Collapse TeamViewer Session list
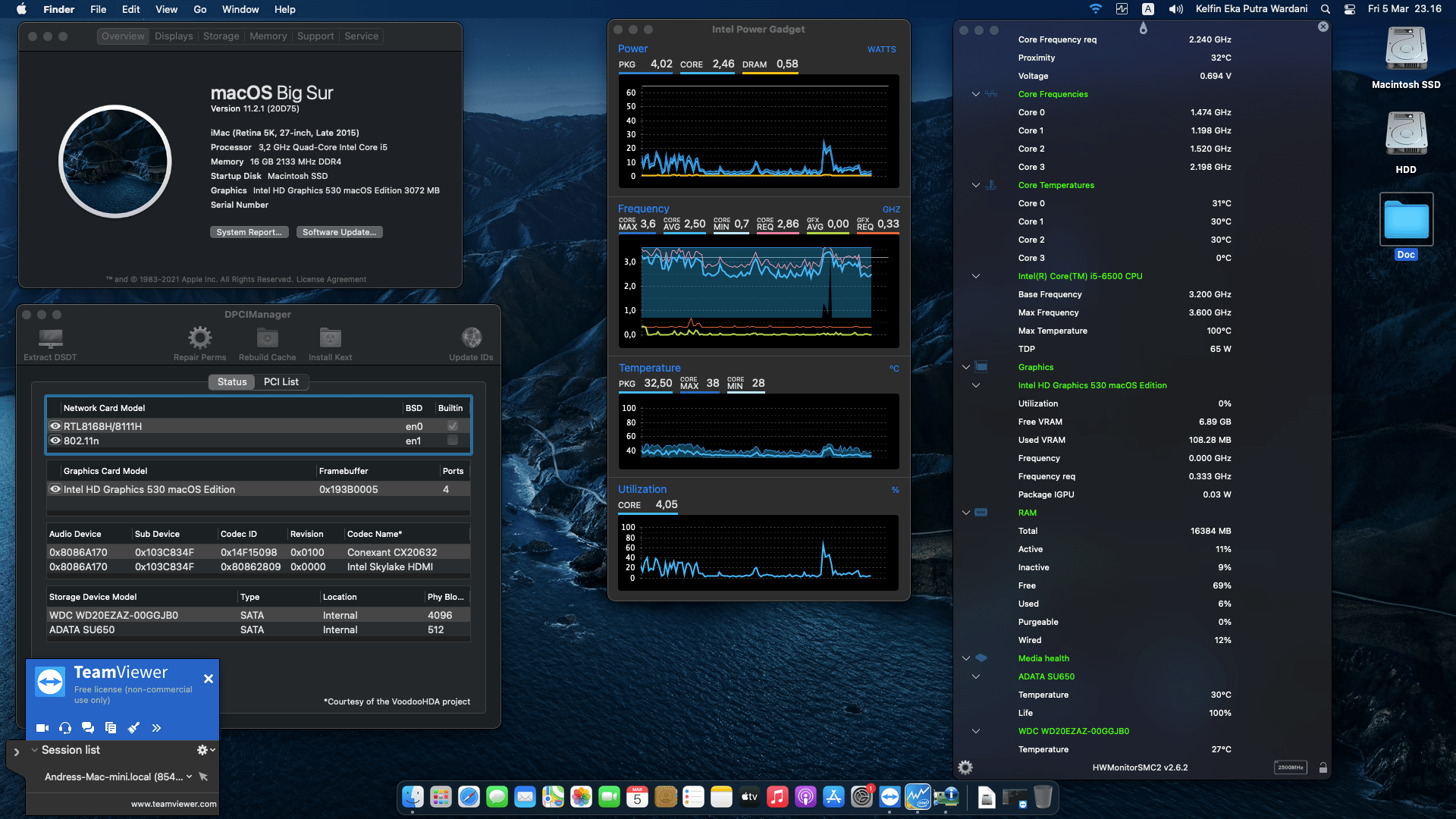This screenshot has width=1456, height=819. pos(34,750)
